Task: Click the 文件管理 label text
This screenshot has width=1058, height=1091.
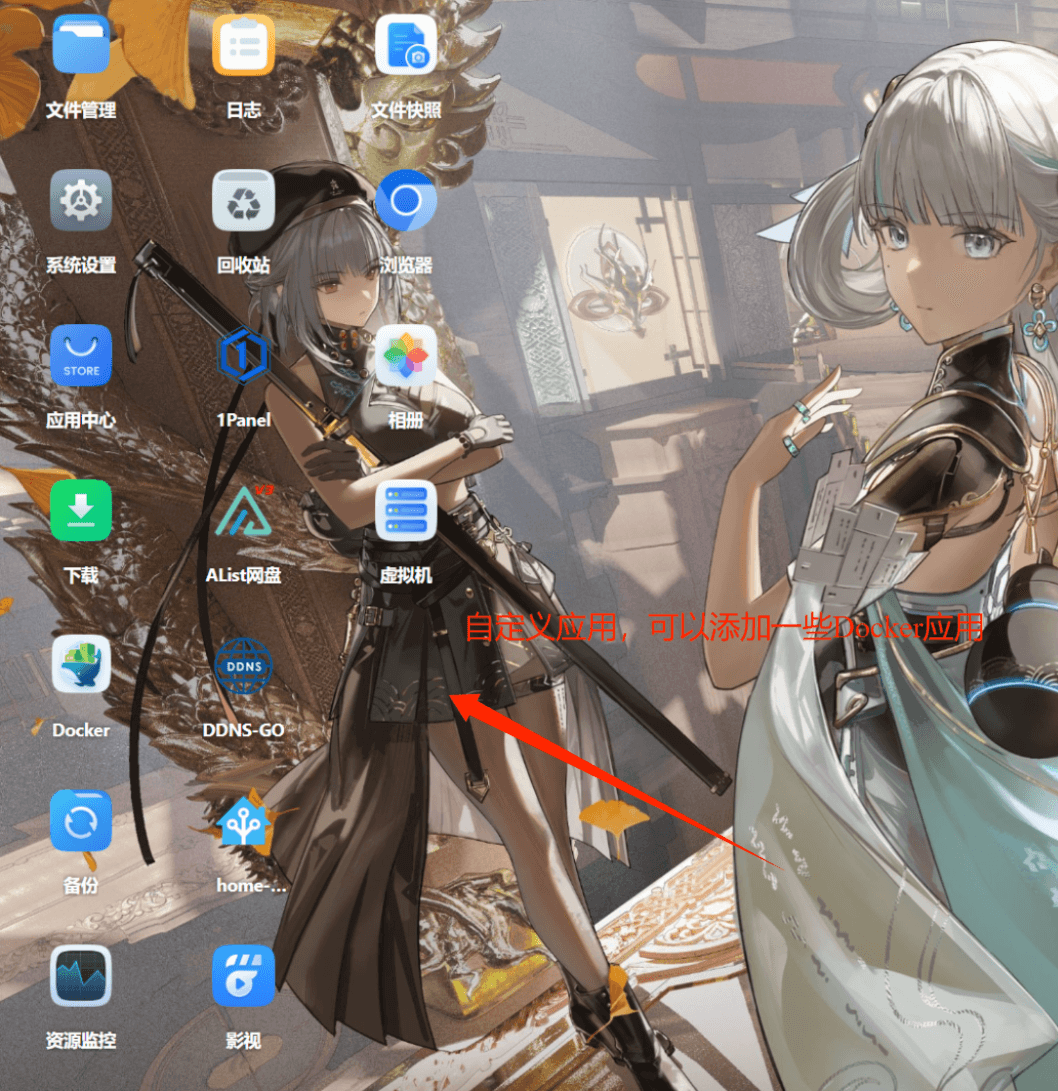Action: [x=81, y=110]
